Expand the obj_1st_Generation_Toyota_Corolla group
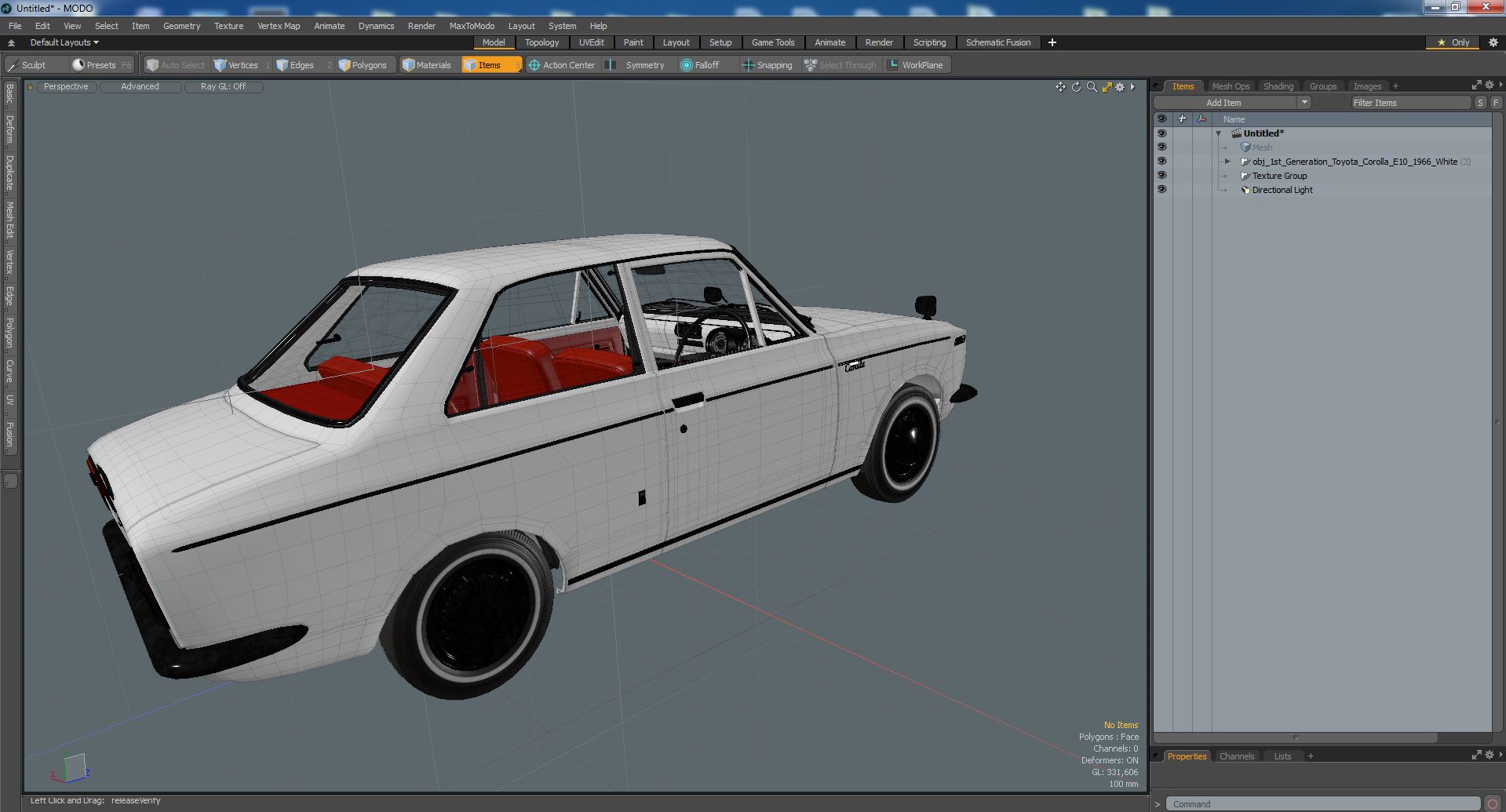The image size is (1506, 812). point(1227,162)
